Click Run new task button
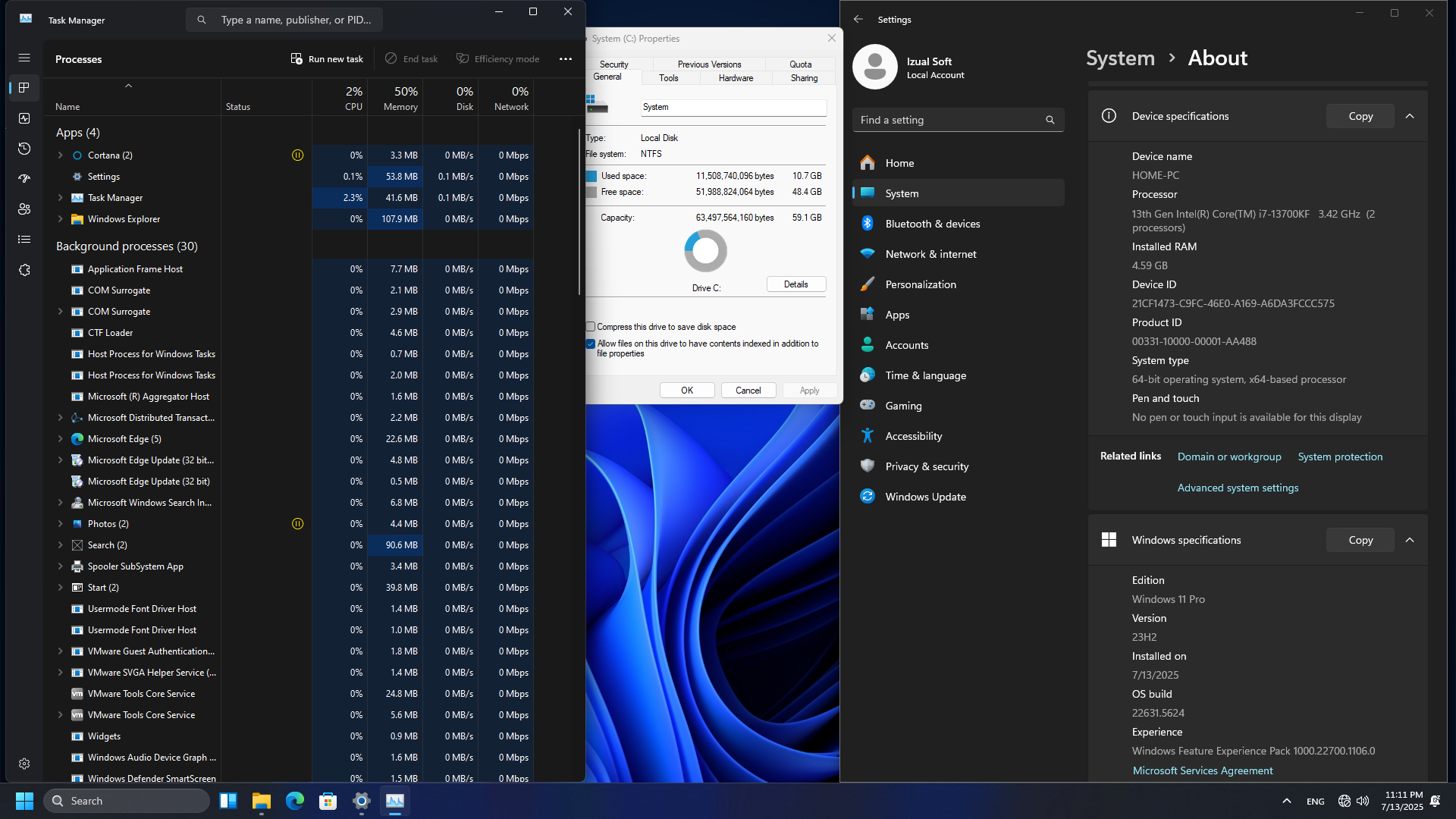 [327, 59]
